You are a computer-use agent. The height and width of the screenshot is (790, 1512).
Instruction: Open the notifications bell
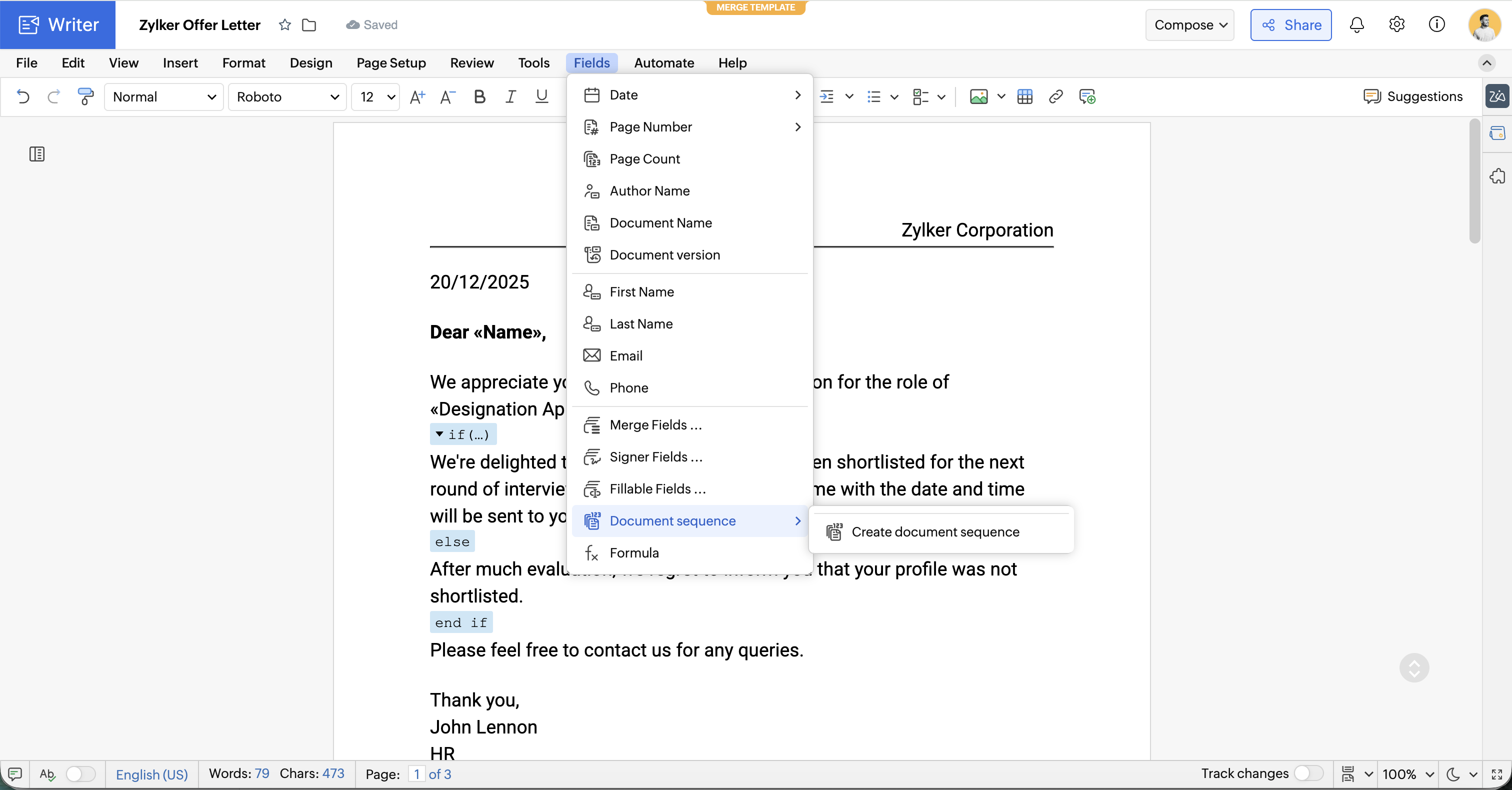click(x=1356, y=24)
